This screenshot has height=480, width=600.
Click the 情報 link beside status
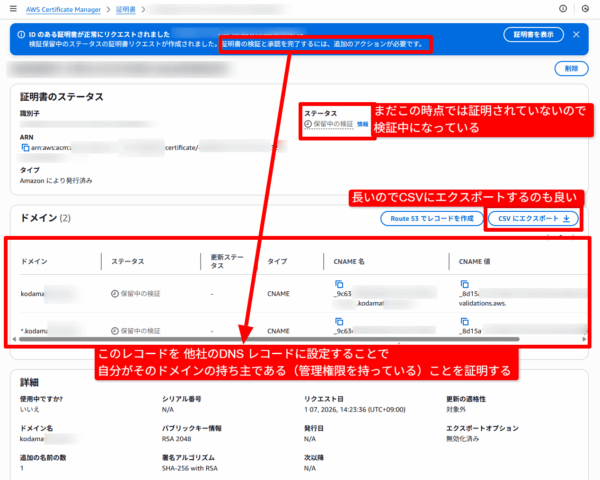point(363,124)
